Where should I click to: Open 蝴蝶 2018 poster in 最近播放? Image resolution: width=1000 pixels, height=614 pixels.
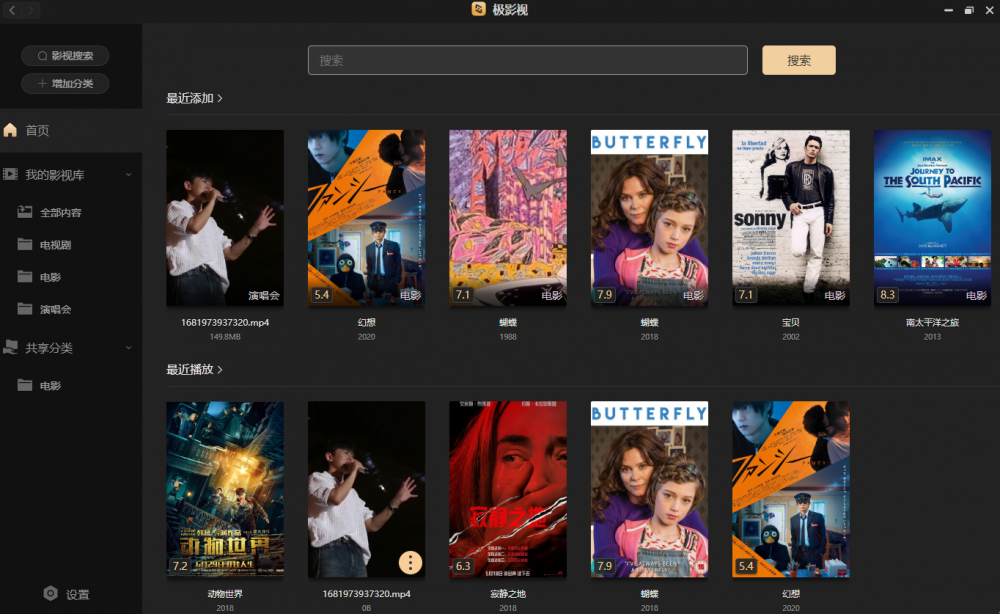click(x=649, y=489)
